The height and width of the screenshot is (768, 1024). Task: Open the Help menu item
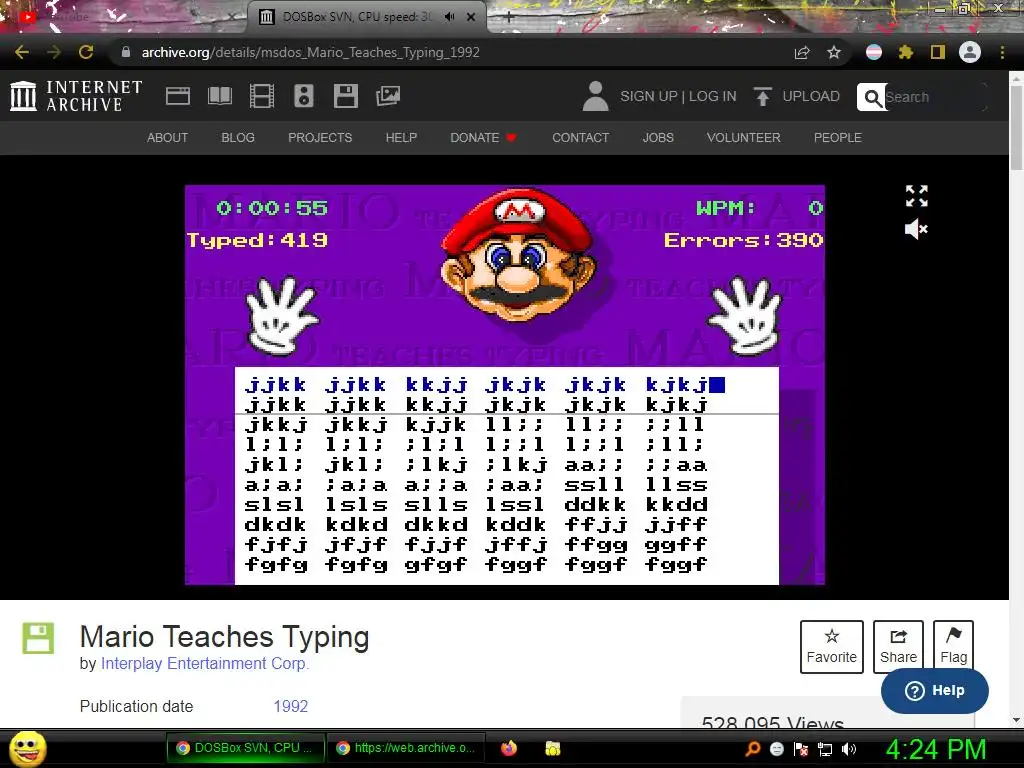tap(401, 138)
